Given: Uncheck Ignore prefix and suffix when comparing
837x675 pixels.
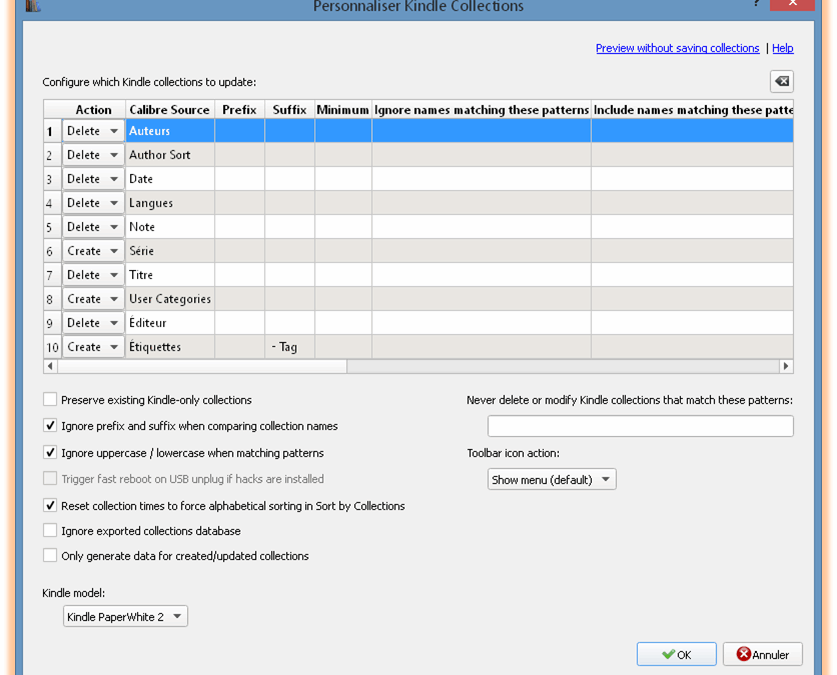Looking at the screenshot, I should point(50,425).
